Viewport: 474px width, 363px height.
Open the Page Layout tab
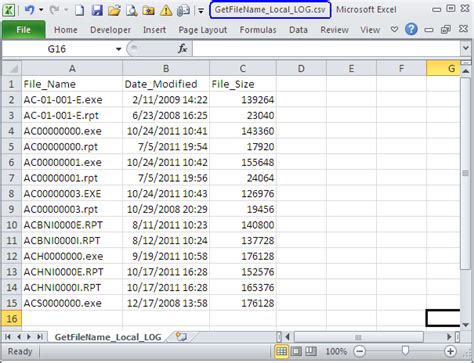pyautogui.click(x=203, y=30)
